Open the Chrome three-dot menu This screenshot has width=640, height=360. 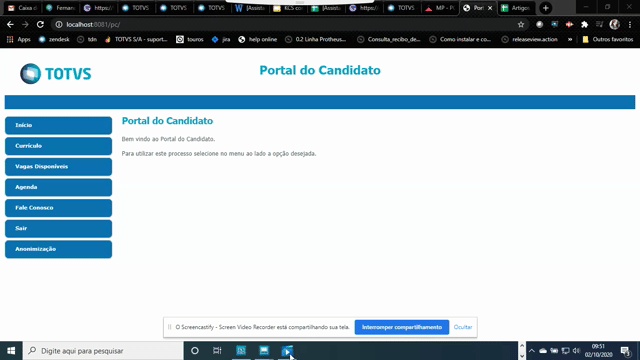tap(630, 24)
